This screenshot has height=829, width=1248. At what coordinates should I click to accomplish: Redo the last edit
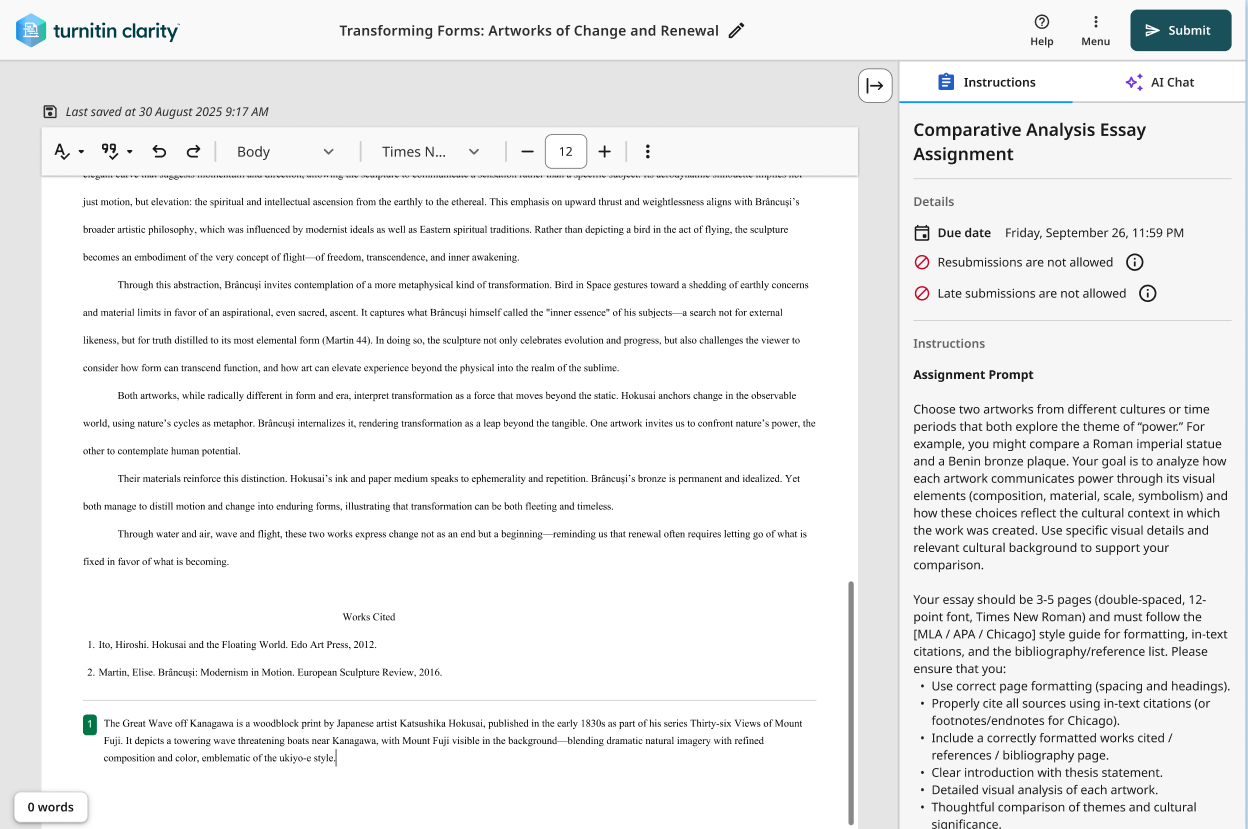click(x=192, y=151)
